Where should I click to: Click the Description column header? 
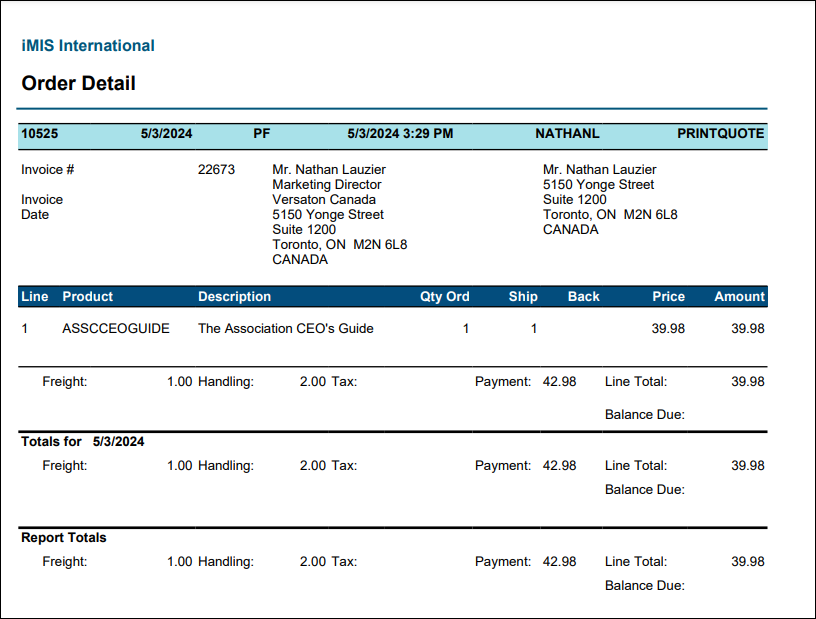coord(235,297)
